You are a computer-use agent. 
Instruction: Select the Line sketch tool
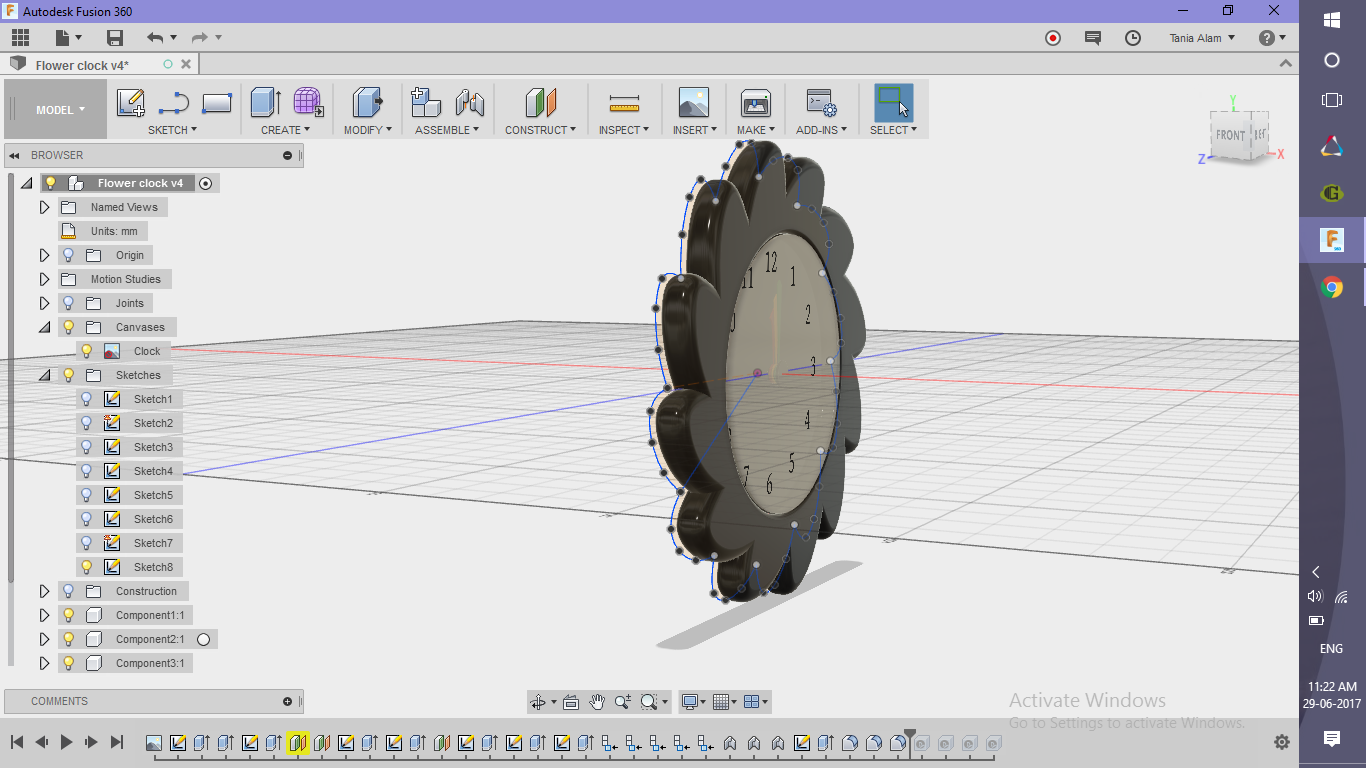(x=174, y=103)
